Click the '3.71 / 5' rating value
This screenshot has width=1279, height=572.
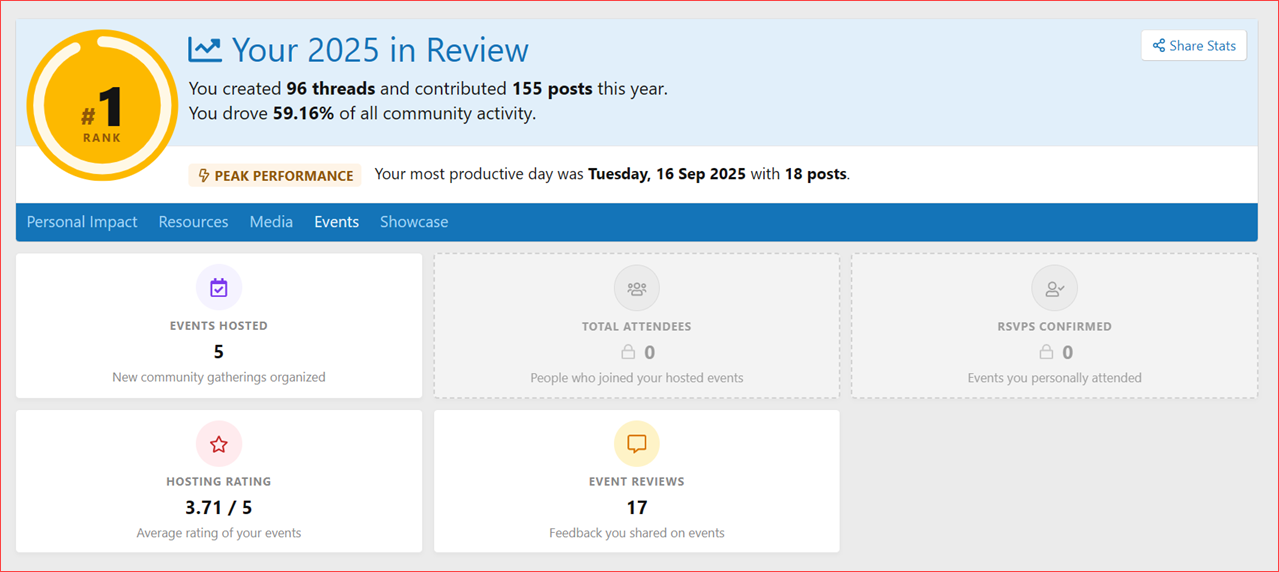219,508
